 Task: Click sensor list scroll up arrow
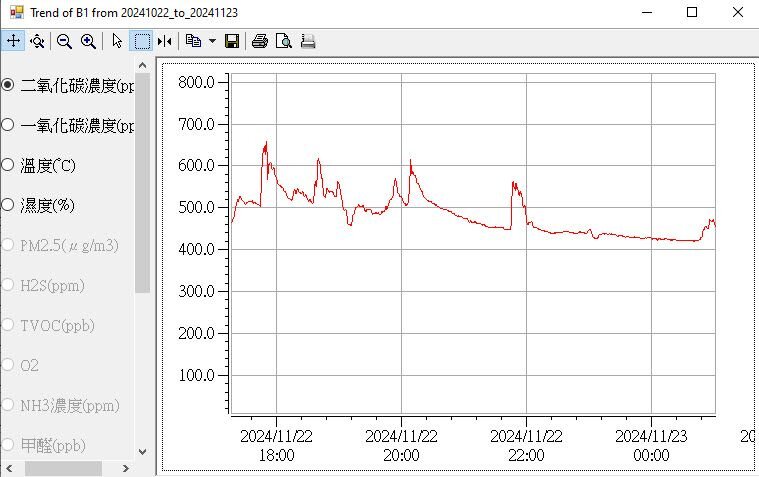coord(142,65)
